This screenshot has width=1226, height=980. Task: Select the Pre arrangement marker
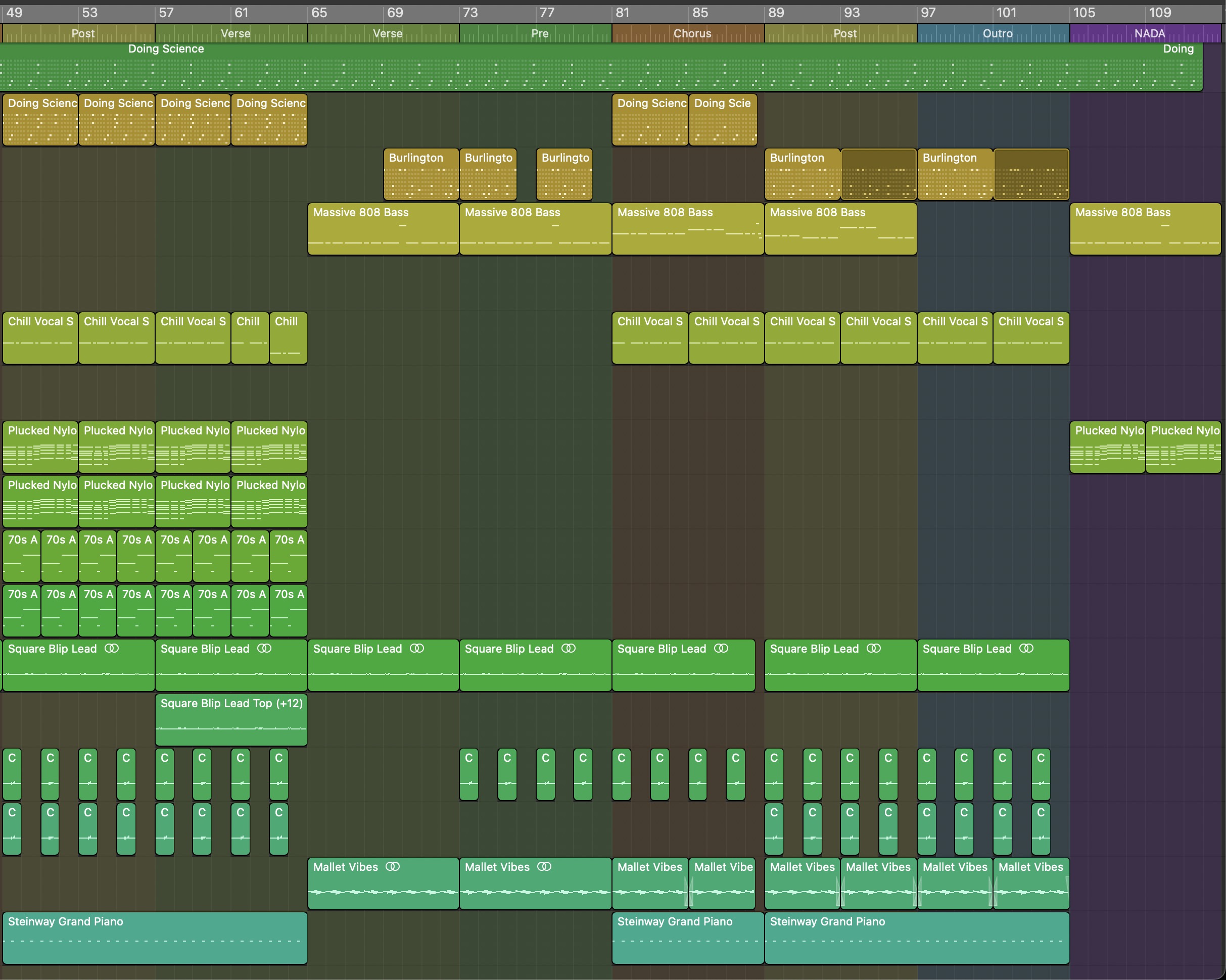coord(536,33)
